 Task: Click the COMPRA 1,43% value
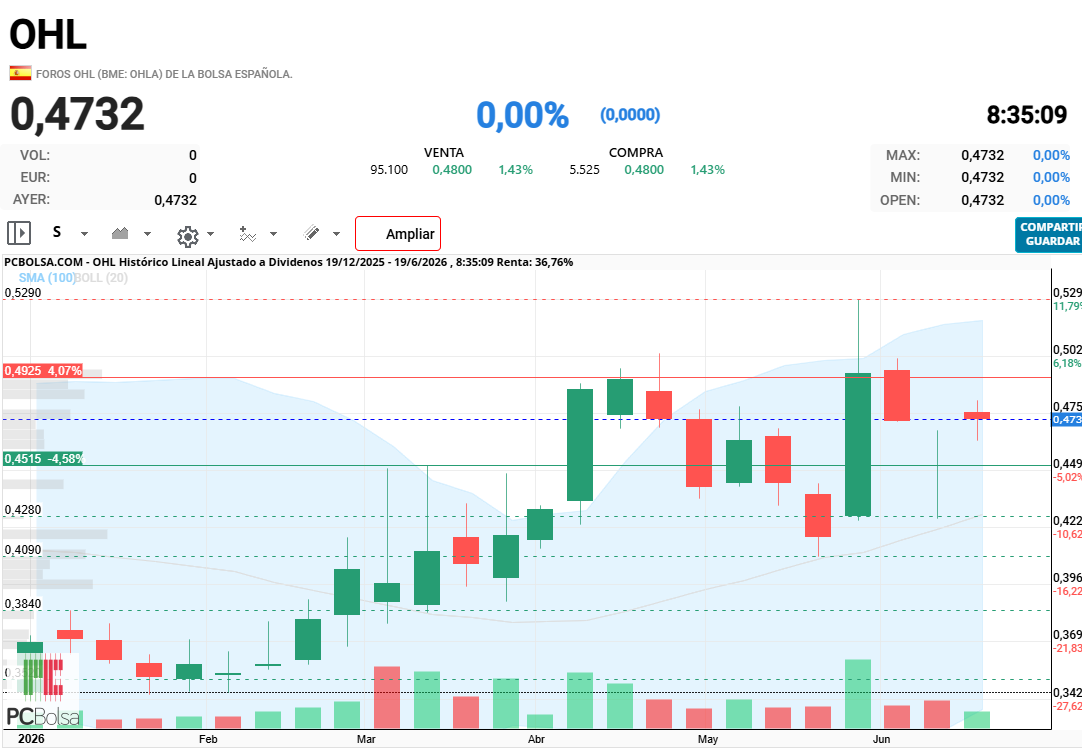[707, 170]
